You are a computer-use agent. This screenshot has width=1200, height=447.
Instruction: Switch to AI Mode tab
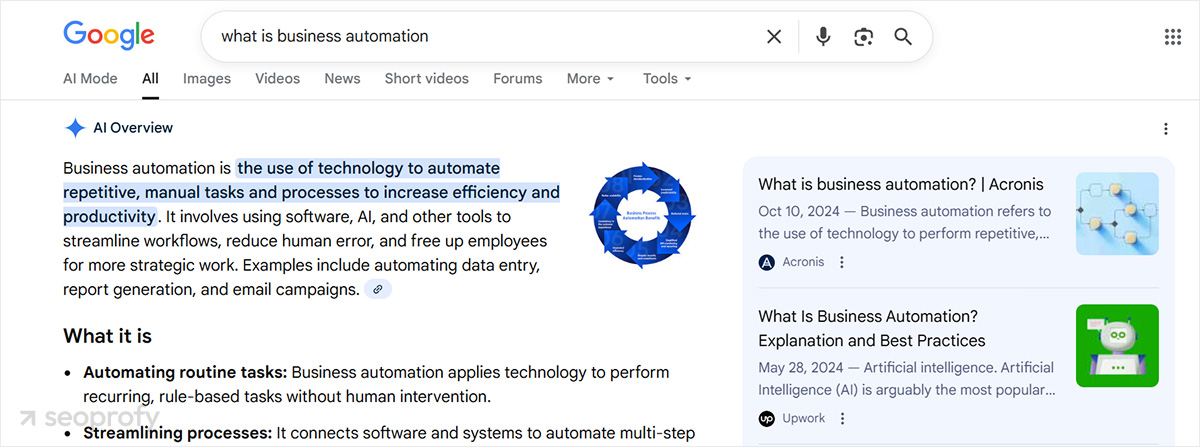[x=90, y=78]
